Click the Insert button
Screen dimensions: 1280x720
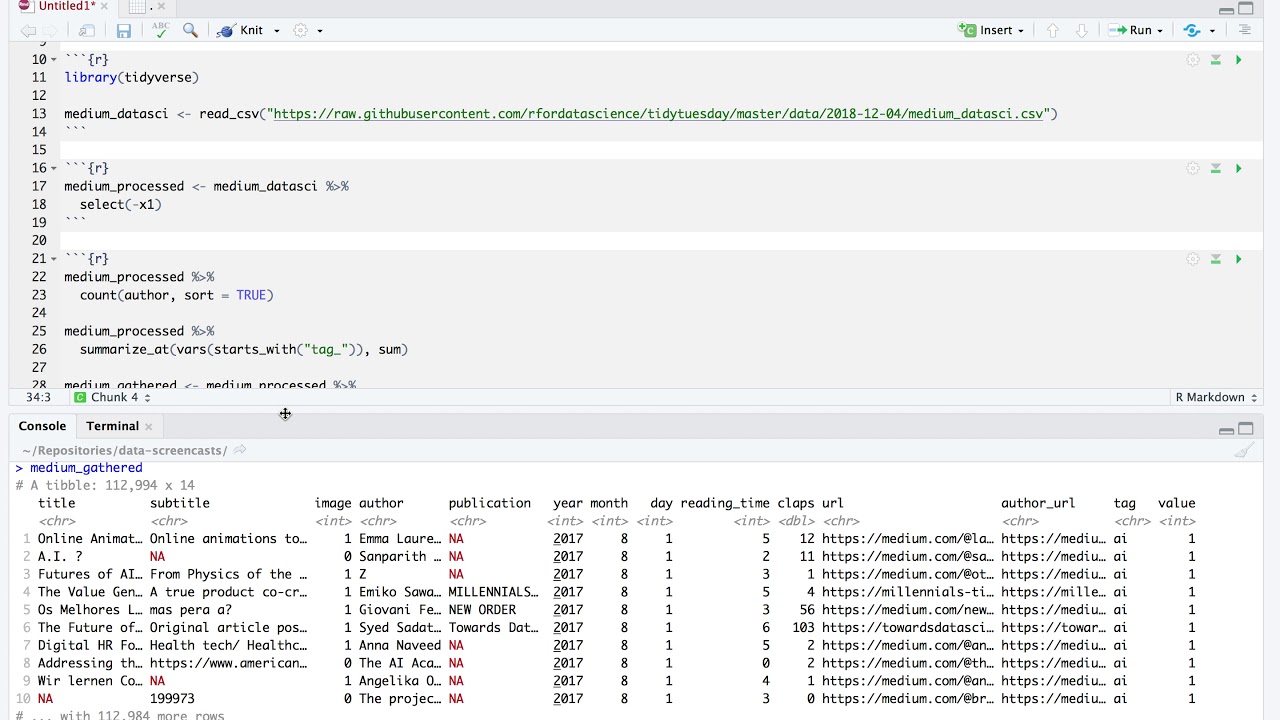(986, 31)
